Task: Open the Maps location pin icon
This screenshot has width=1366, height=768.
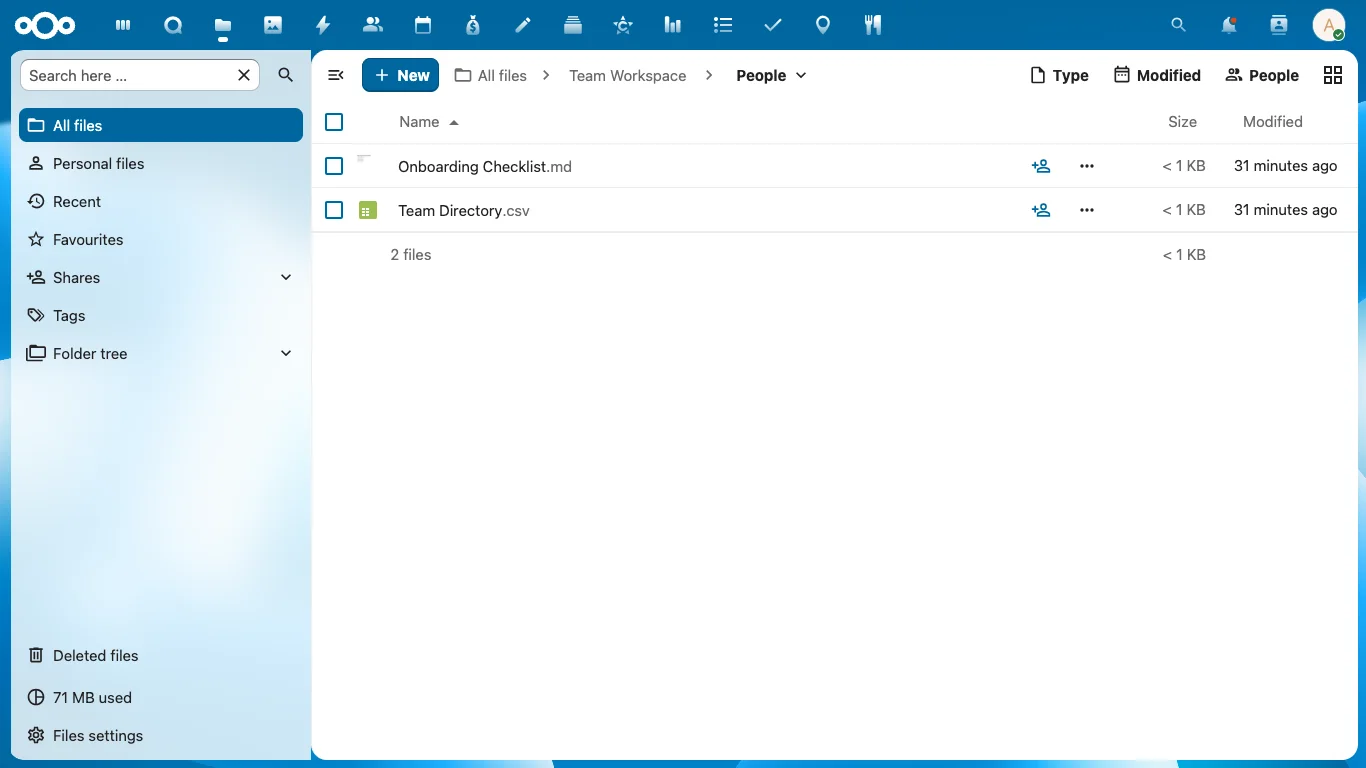Action: pyautogui.click(x=823, y=25)
